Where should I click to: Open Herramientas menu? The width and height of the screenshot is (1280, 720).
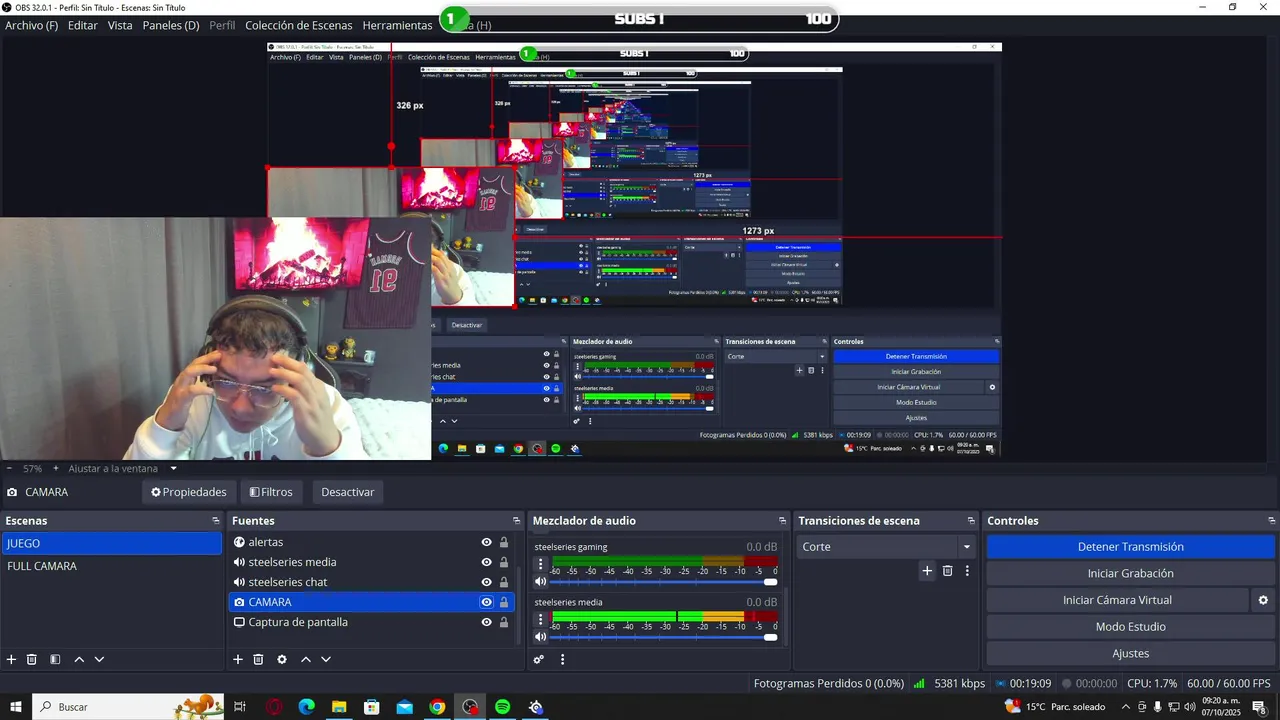pos(397,25)
